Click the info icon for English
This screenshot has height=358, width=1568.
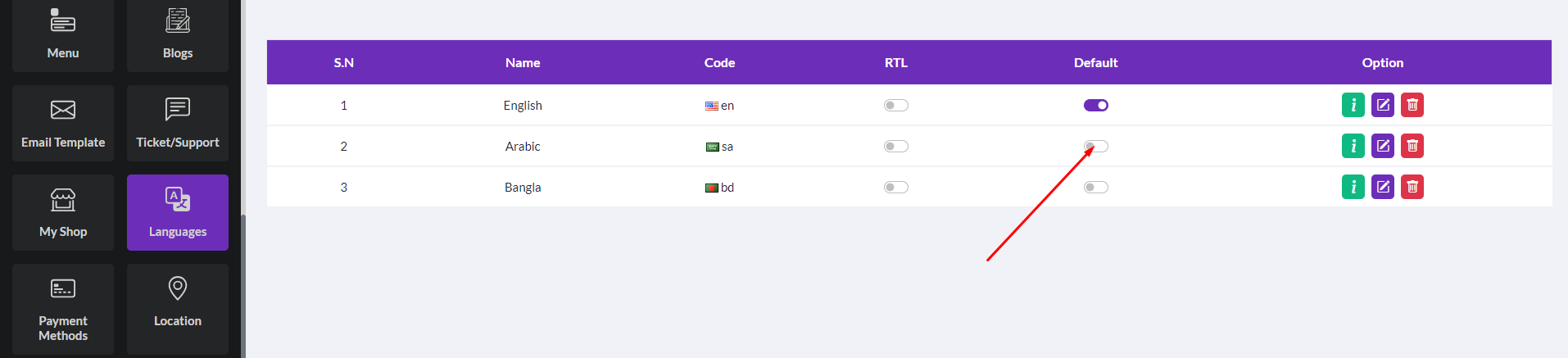[1353, 105]
